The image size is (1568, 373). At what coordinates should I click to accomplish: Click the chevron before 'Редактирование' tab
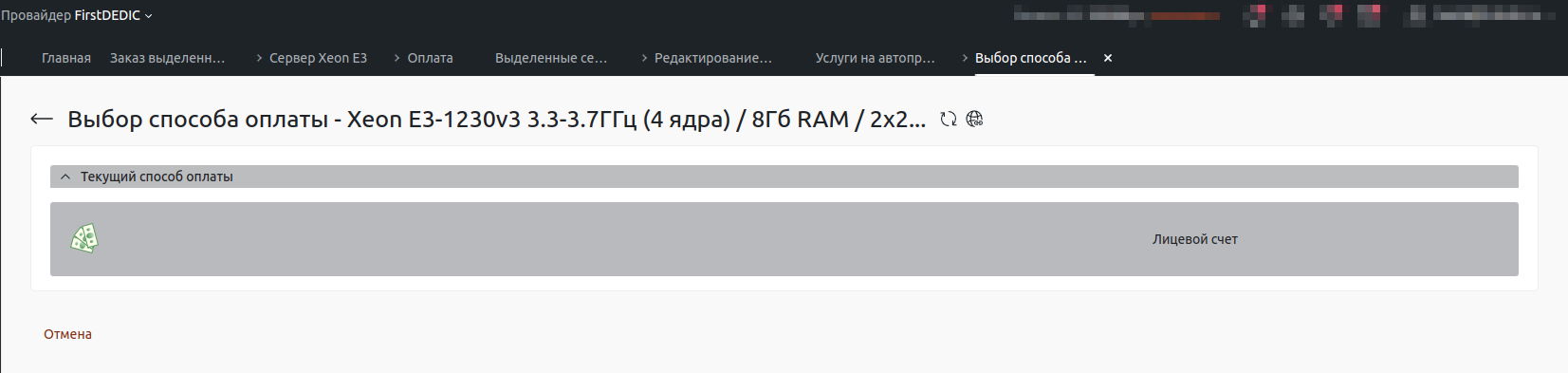tap(644, 58)
